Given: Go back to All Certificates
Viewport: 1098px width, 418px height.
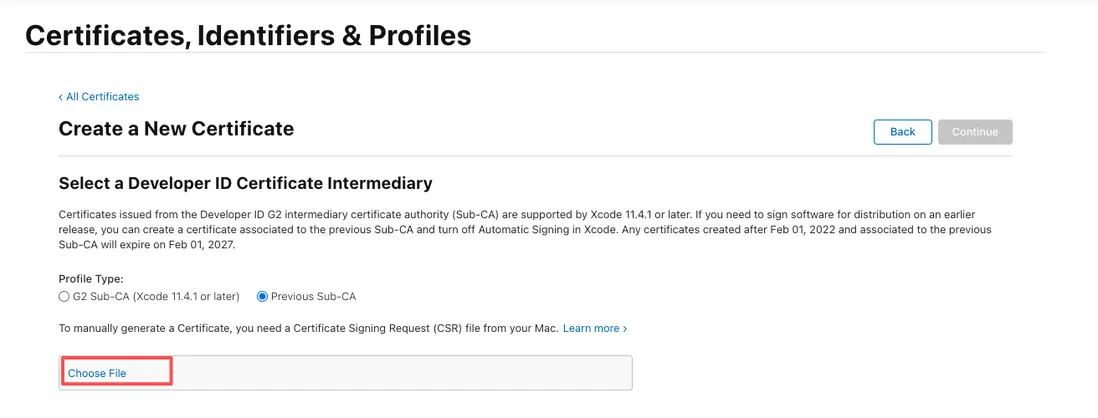Looking at the screenshot, I should 102,97.
